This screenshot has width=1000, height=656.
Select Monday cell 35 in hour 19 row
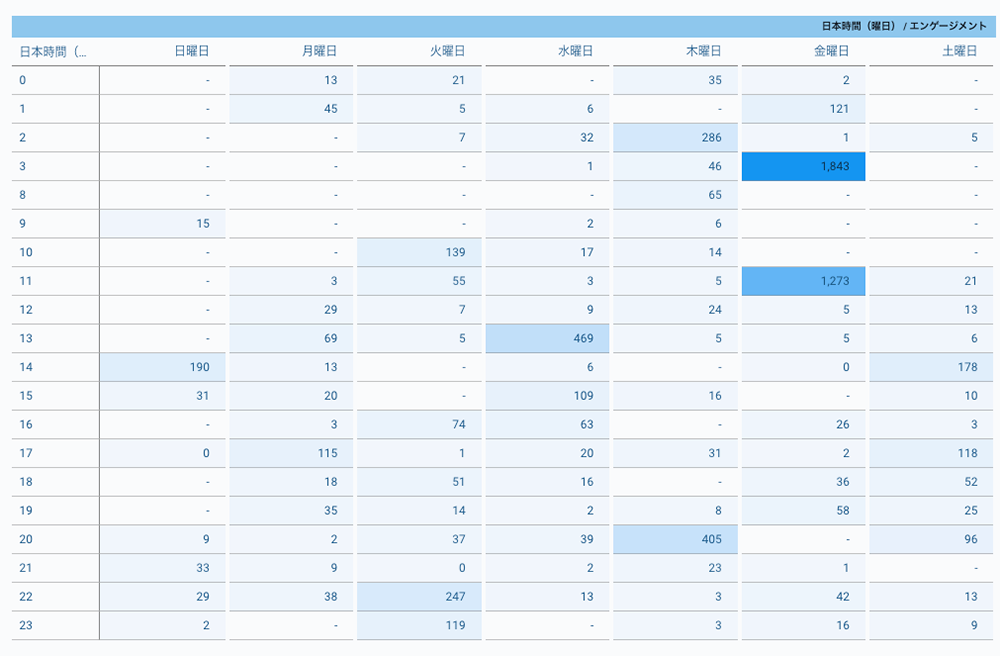[x=291, y=511]
